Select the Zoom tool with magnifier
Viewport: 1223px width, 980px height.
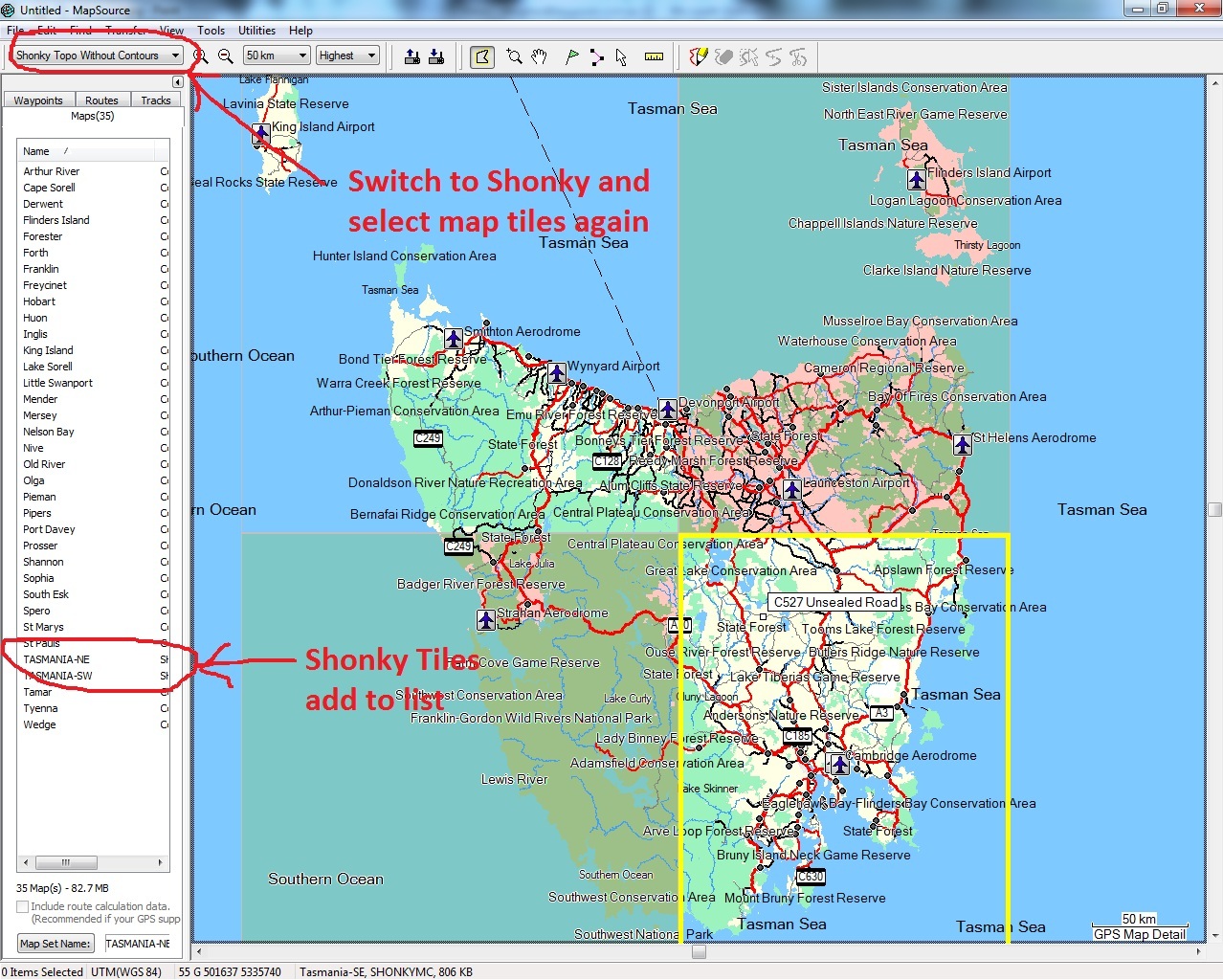(x=515, y=56)
